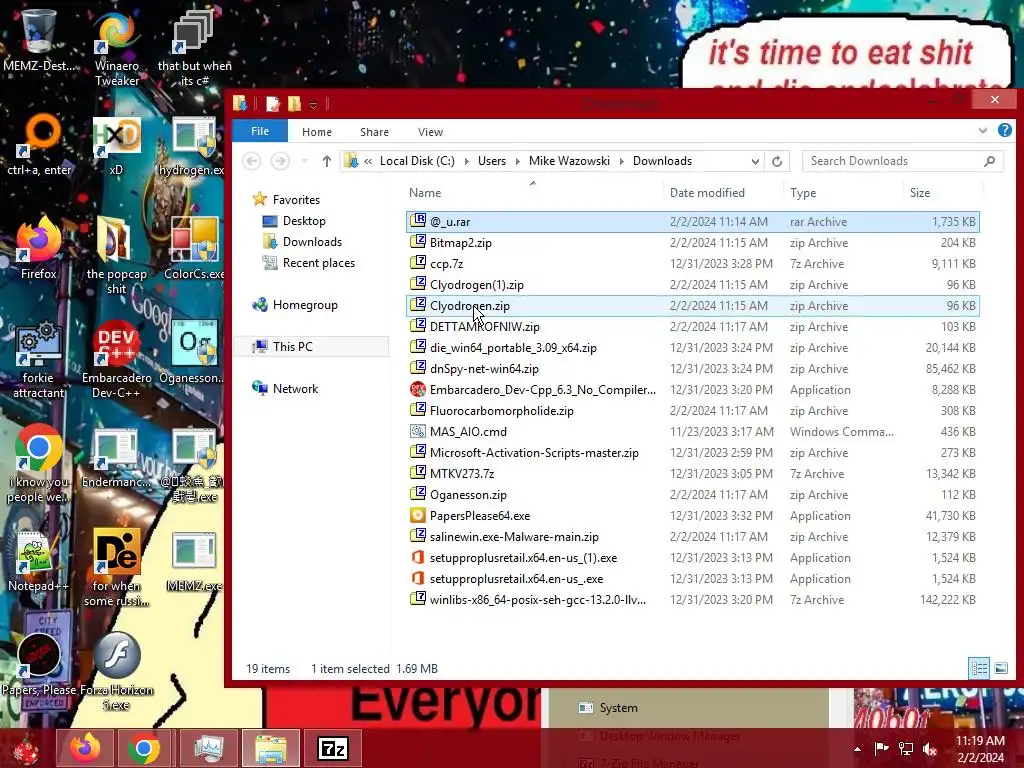Select Network in navigation pane
1024x768 pixels.
(295, 389)
